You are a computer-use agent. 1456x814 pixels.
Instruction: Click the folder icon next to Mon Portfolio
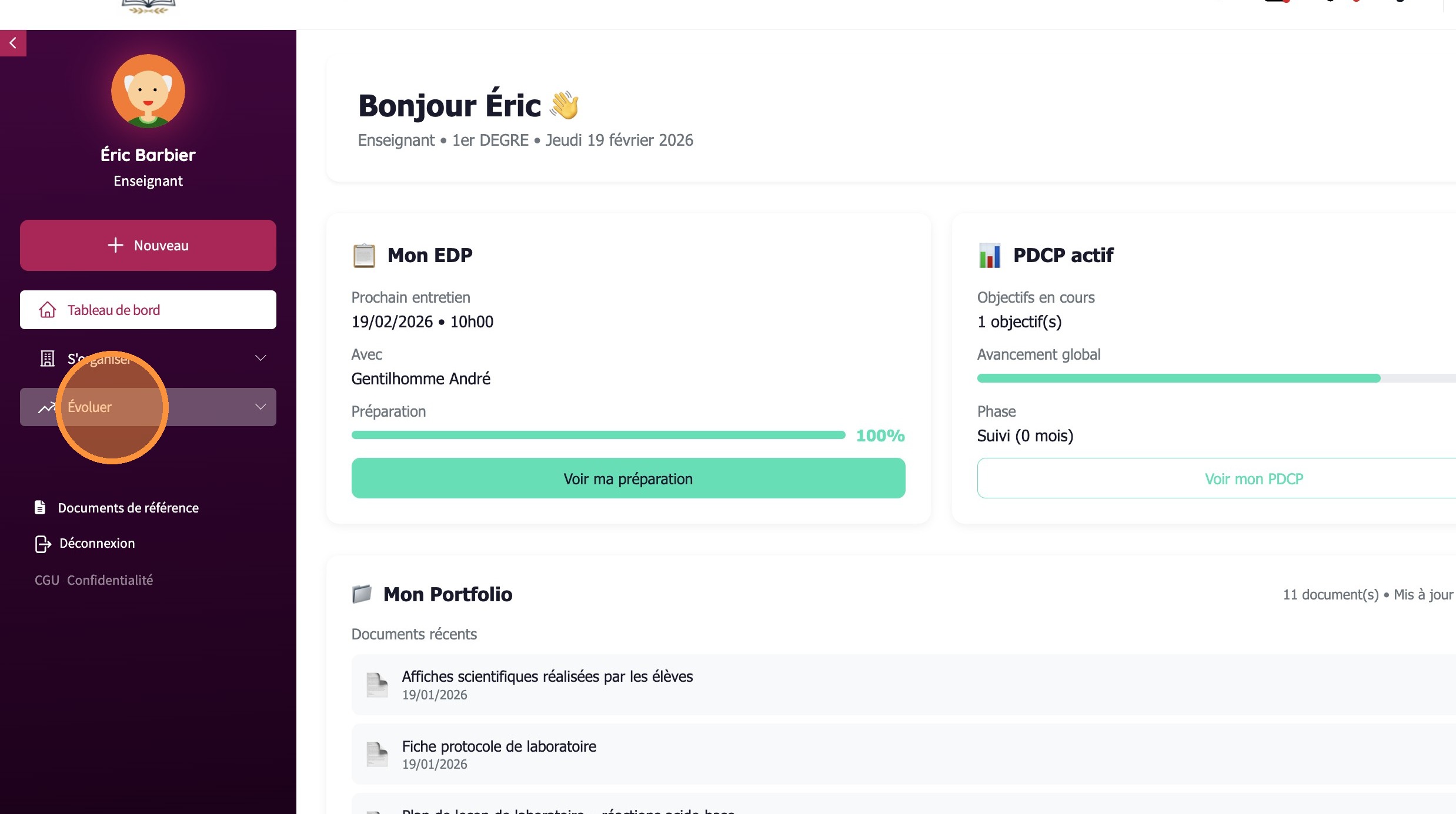(362, 594)
